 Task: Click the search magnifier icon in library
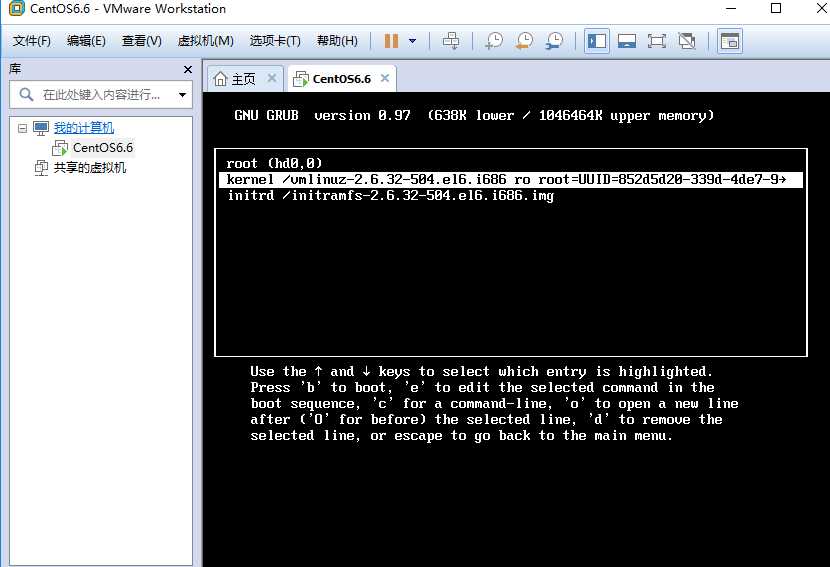(x=26, y=95)
